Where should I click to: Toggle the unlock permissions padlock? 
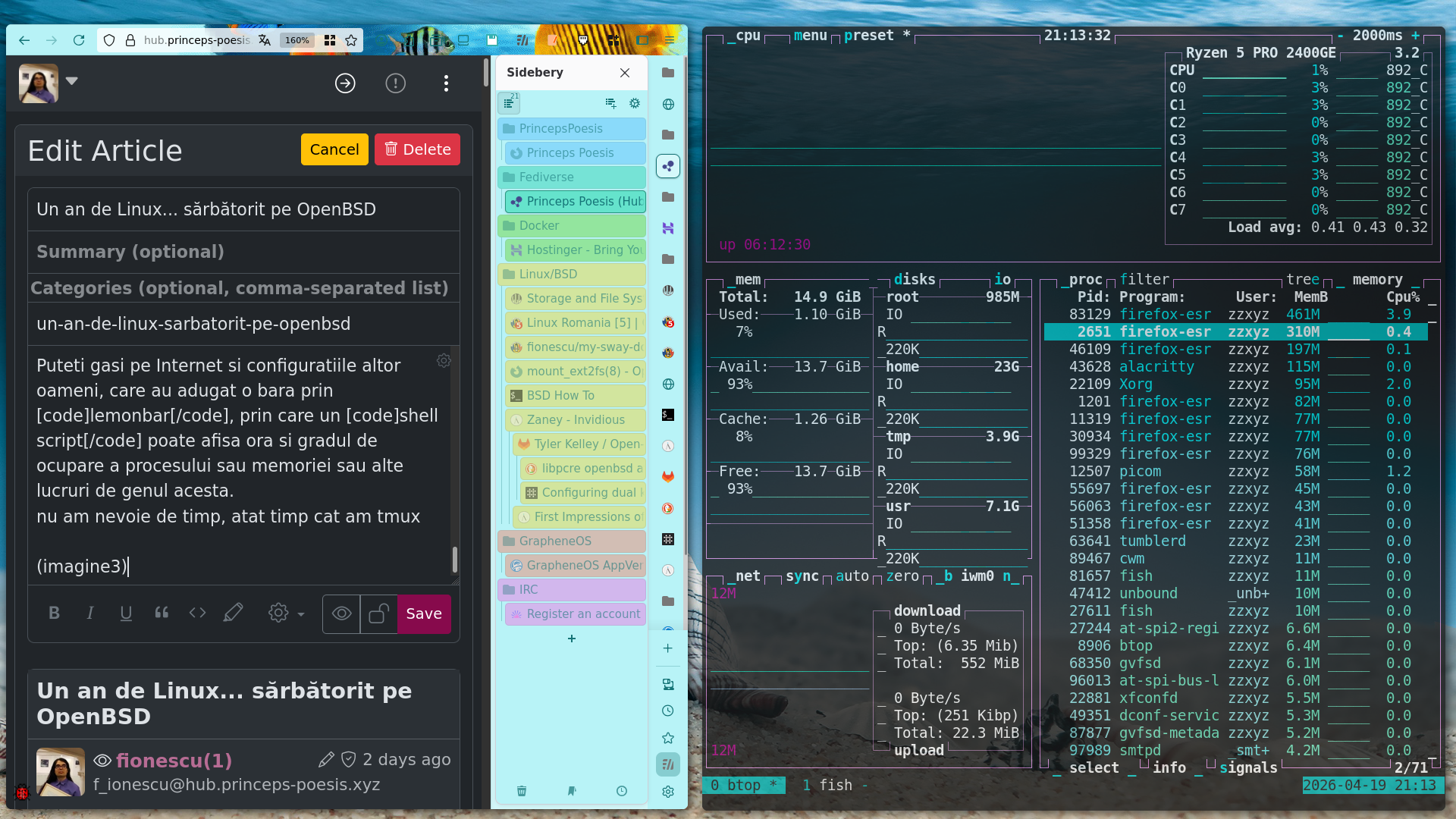click(x=378, y=613)
